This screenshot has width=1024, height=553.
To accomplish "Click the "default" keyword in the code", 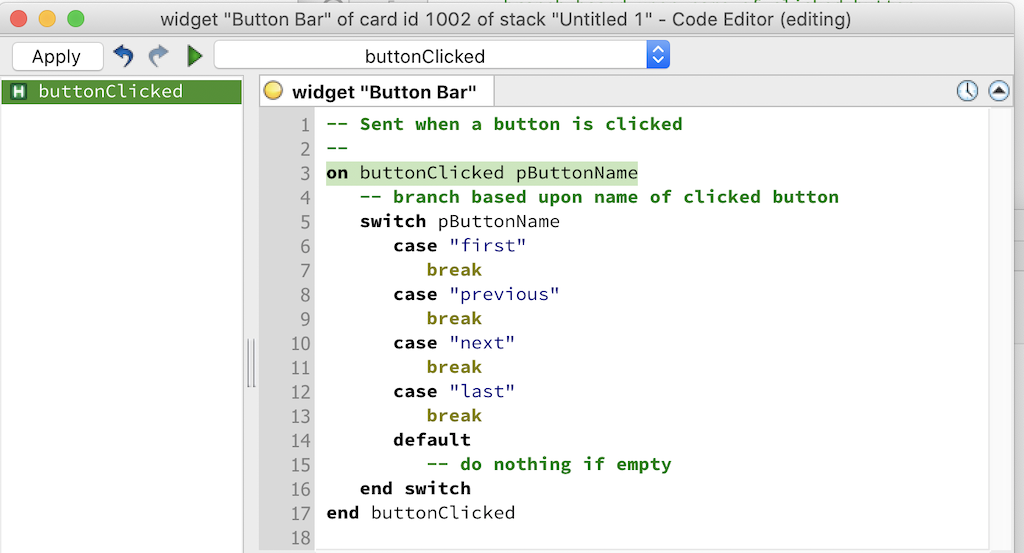I will [x=431, y=440].
